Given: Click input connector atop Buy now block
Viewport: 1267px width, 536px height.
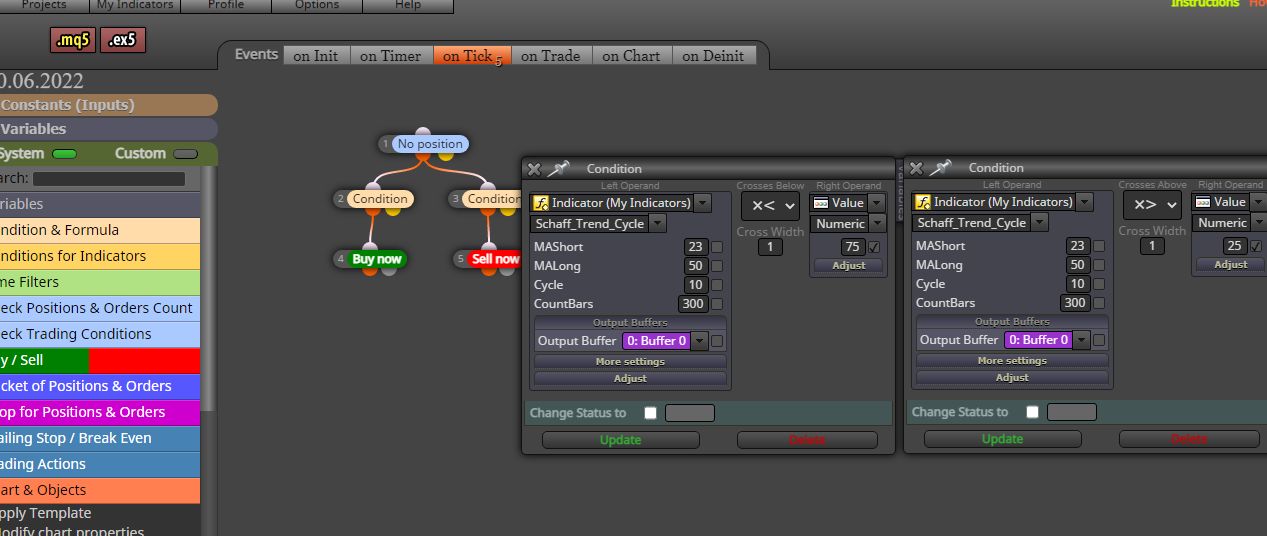Looking at the screenshot, I should 370,247.
